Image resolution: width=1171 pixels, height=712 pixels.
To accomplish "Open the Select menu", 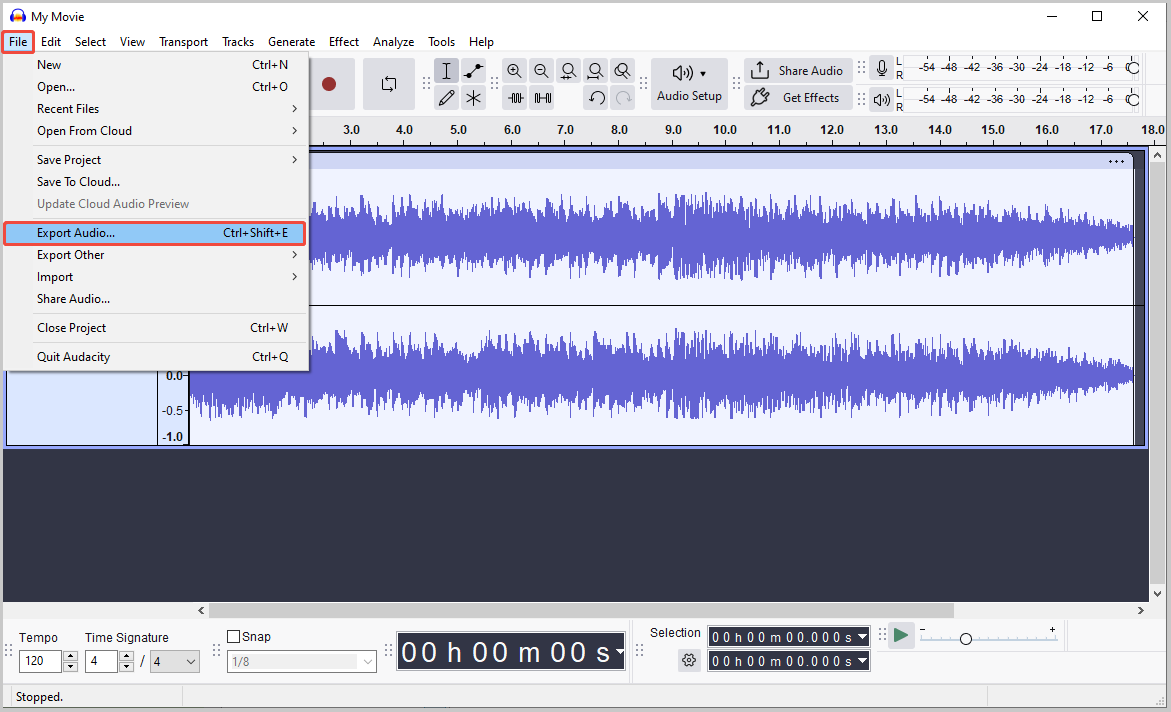I will click(90, 42).
